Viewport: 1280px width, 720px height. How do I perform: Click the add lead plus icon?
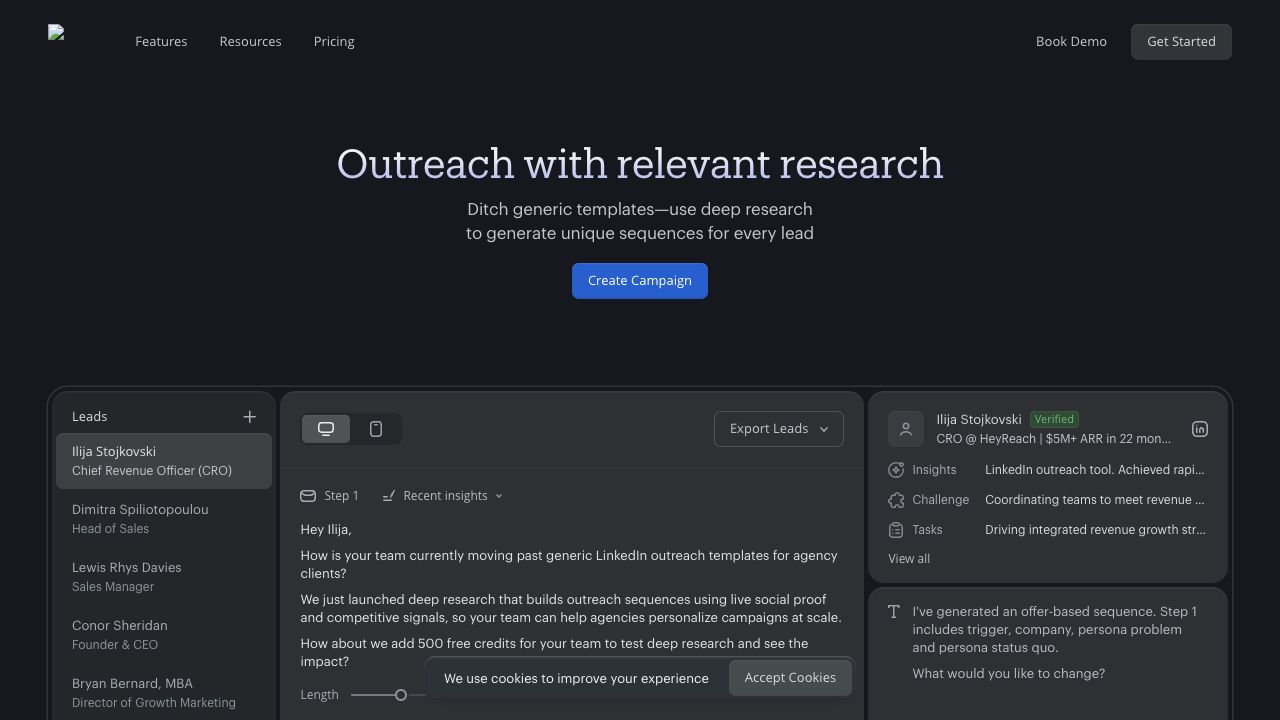coord(249,417)
